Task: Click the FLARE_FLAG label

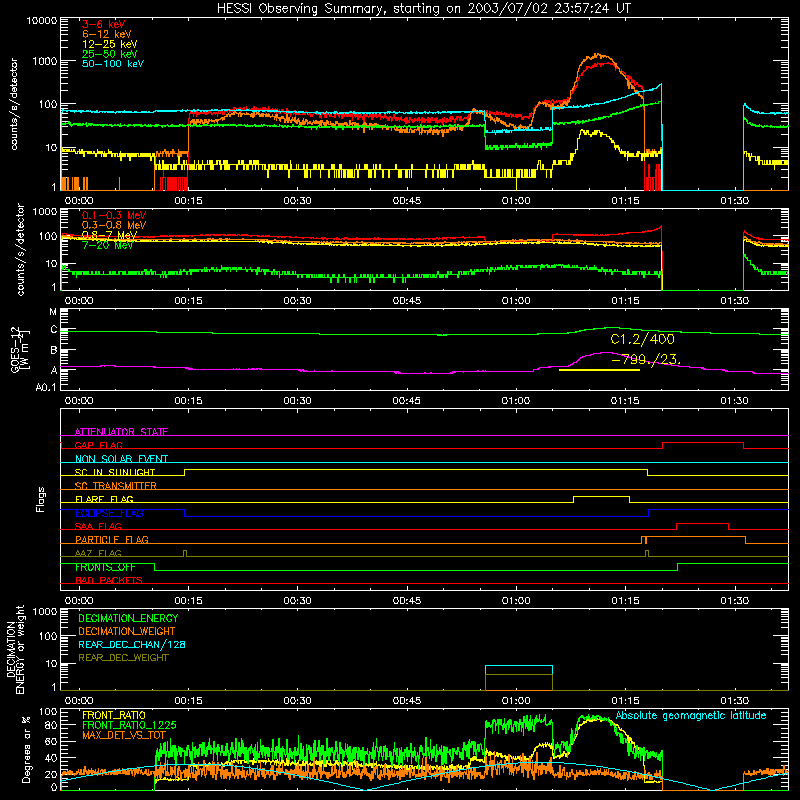Action: pyautogui.click(x=104, y=499)
